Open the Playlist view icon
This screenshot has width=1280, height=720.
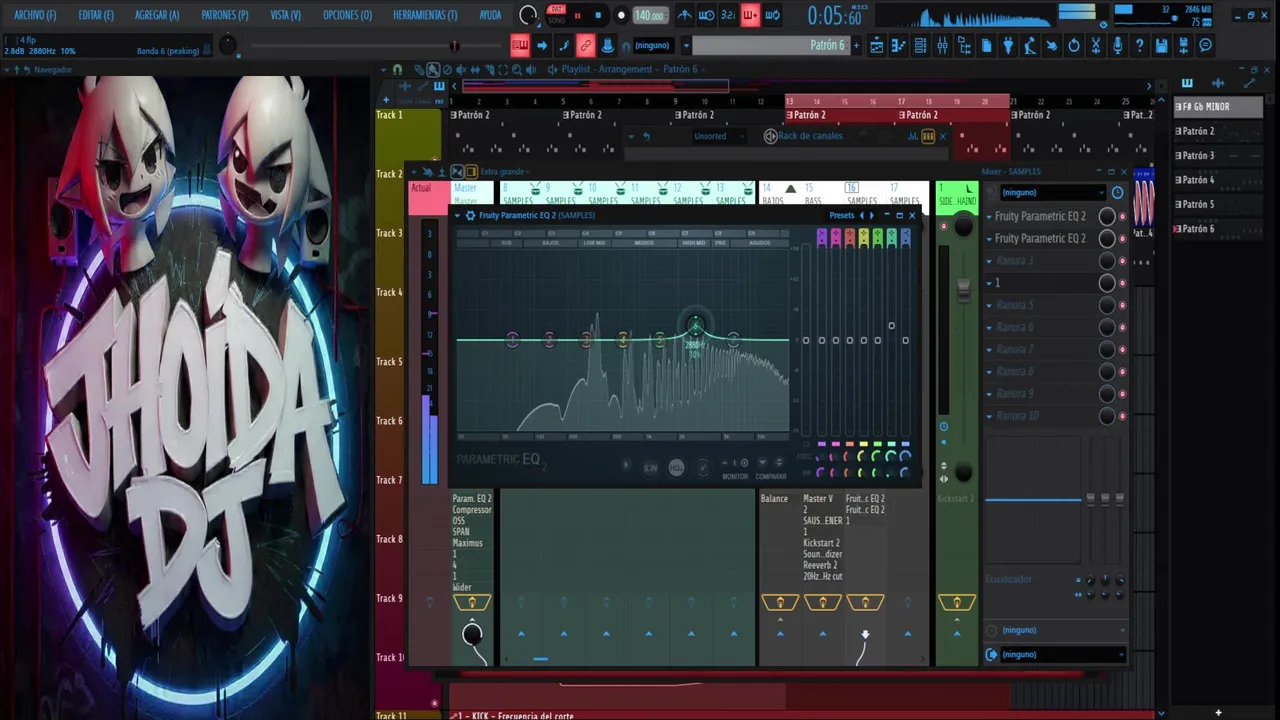tap(876, 45)
